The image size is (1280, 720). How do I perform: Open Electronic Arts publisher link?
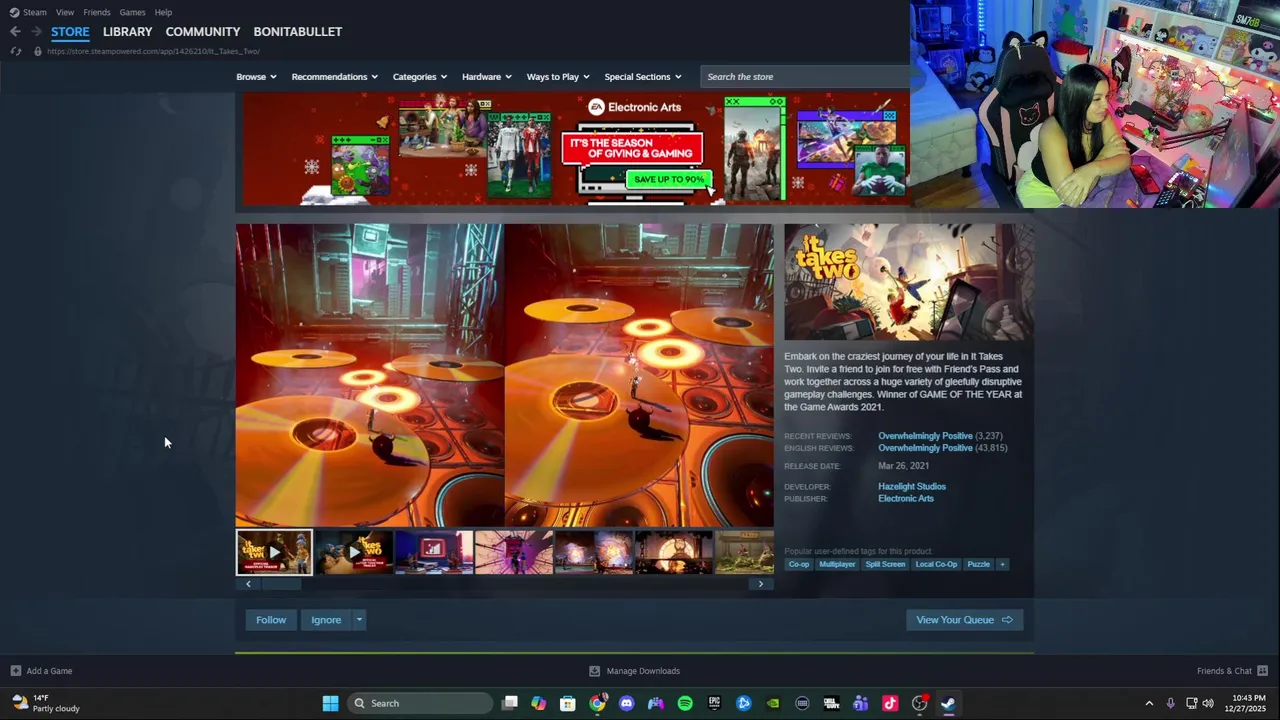coord(906,499)
